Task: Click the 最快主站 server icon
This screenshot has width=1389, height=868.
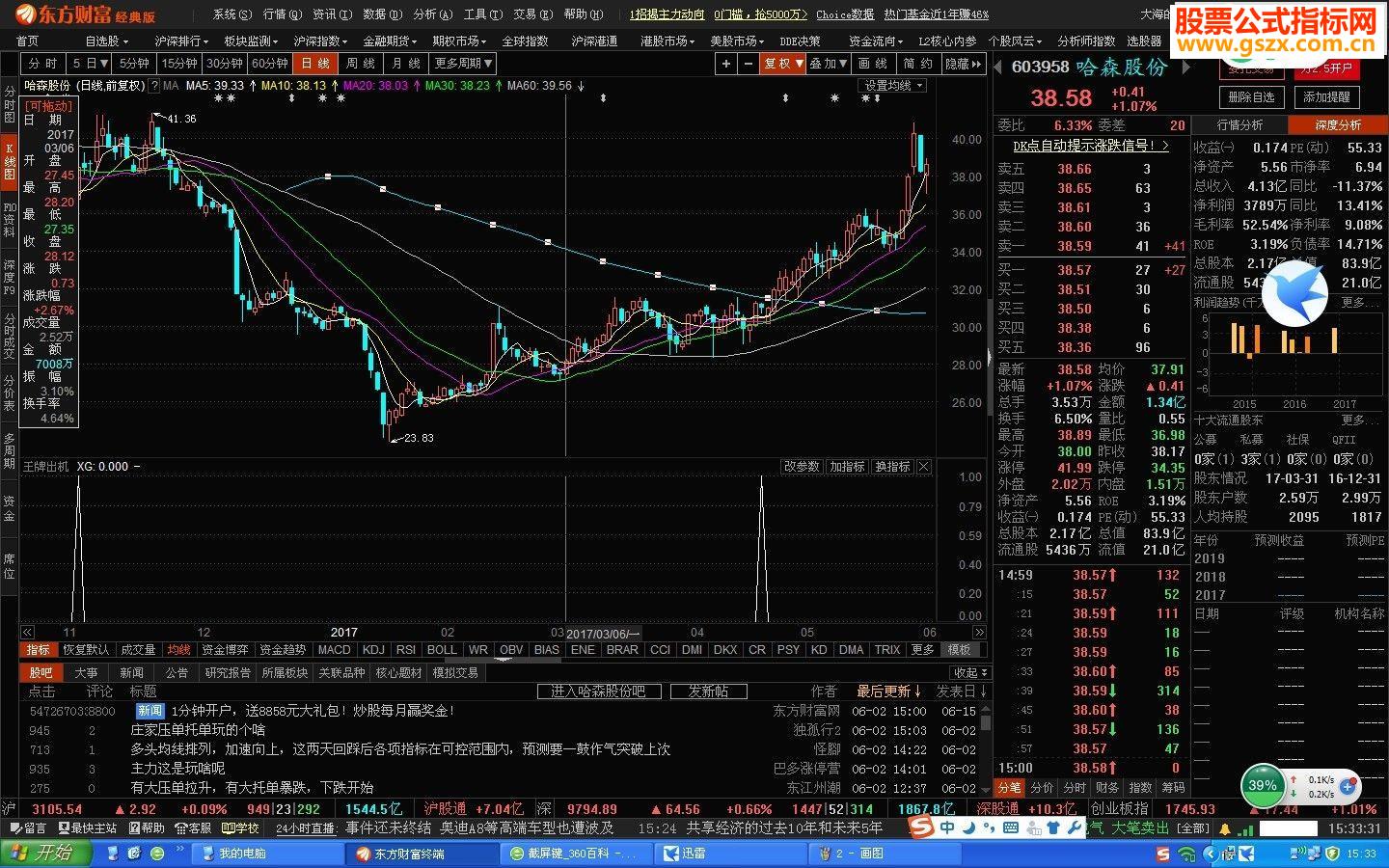Action: 88,828
